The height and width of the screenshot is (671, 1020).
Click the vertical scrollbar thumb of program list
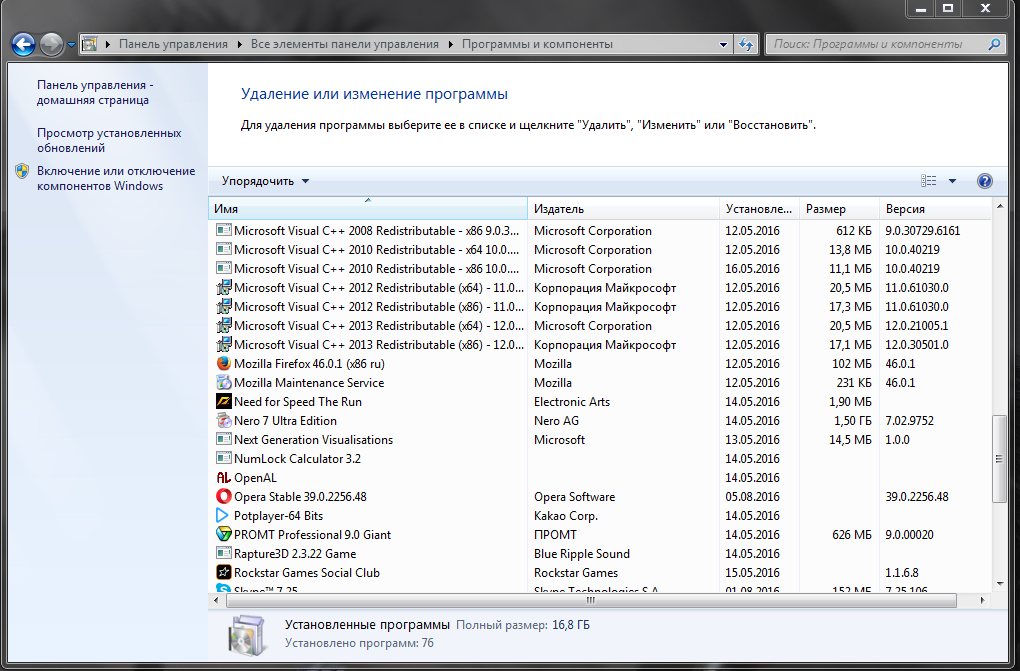[999, 458]
